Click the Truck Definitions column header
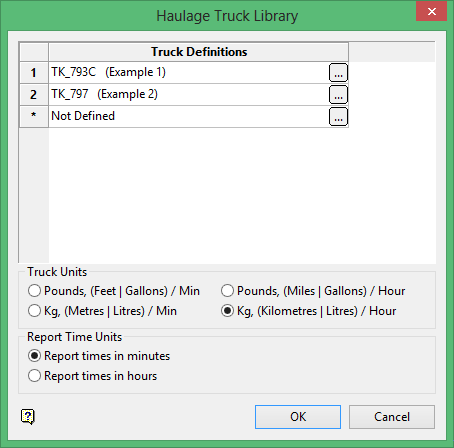 [199, 52]
